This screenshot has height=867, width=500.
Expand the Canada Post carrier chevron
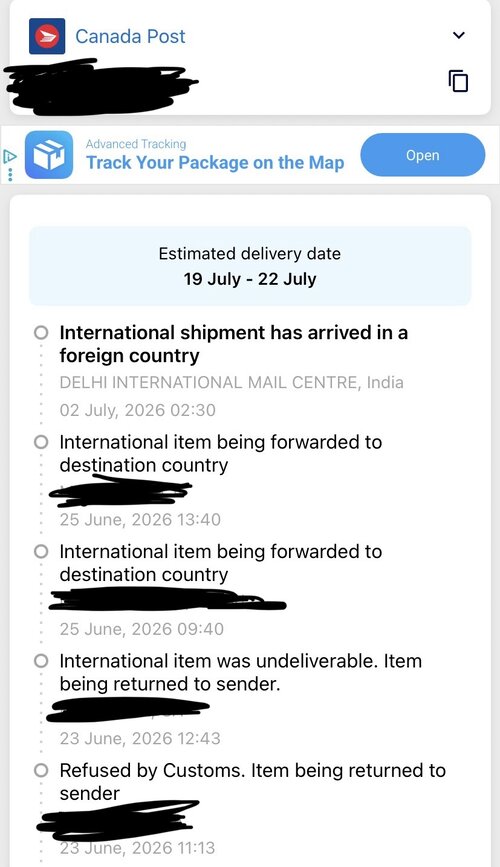click(459, 35)
